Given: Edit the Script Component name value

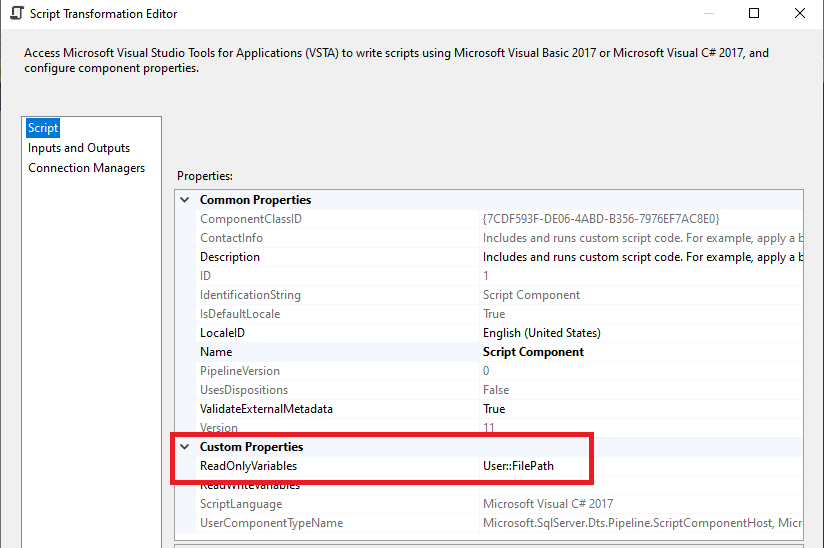Looking at the screenshot, I should [533, 352].
